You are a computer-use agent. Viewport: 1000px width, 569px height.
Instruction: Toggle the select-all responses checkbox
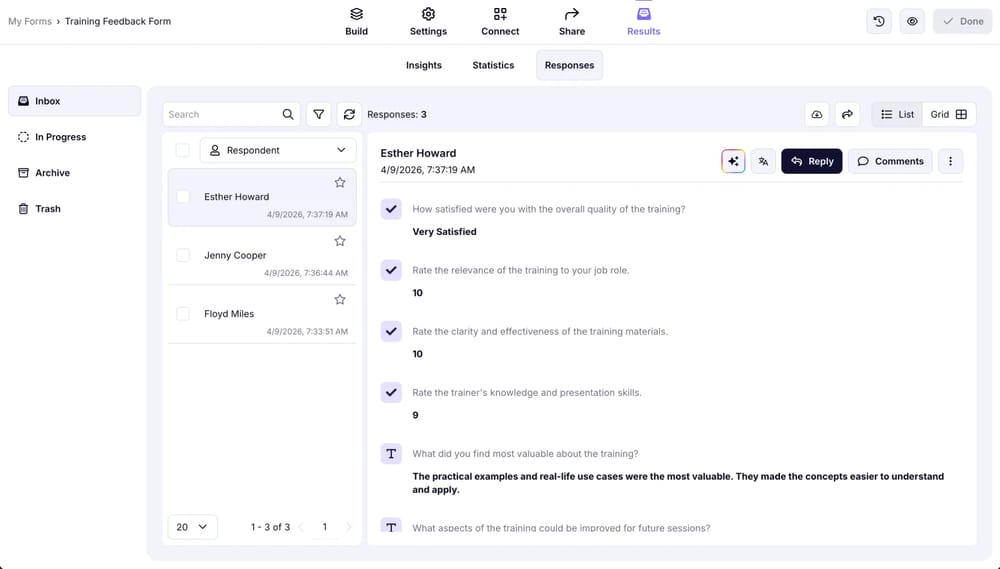tap(182, 150)
